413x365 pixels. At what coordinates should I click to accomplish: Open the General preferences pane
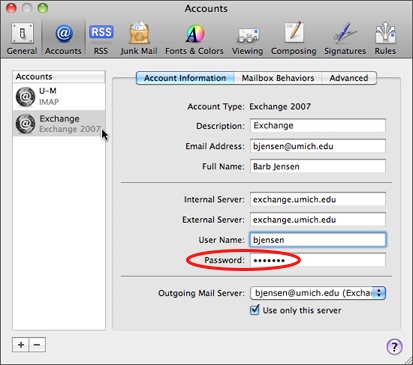tap(22, 39)
